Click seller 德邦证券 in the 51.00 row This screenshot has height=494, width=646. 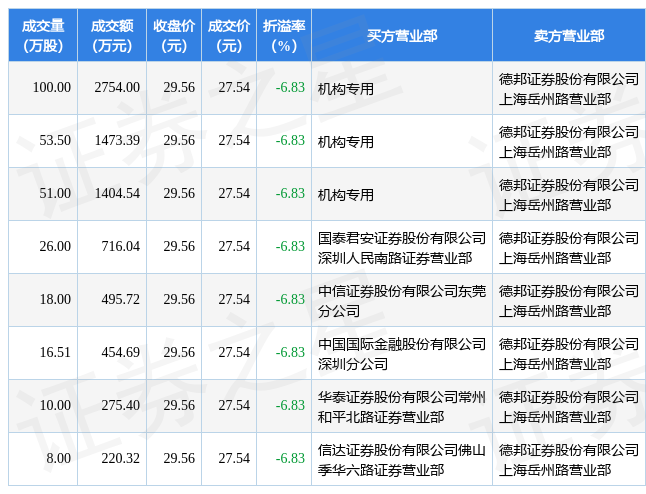tap(569, 194)
